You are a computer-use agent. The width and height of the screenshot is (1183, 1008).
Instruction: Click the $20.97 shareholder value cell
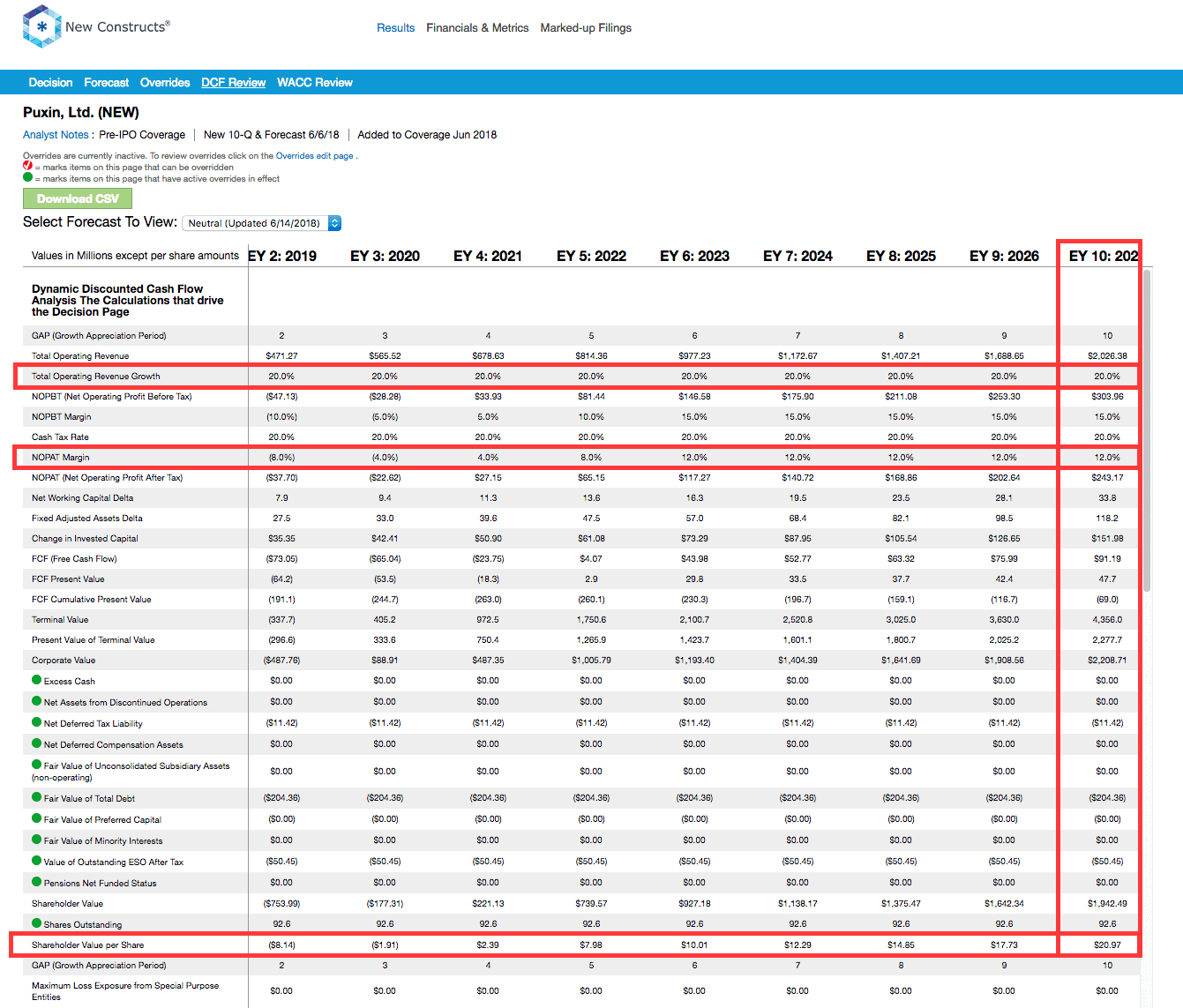(x=1107, y=945)
